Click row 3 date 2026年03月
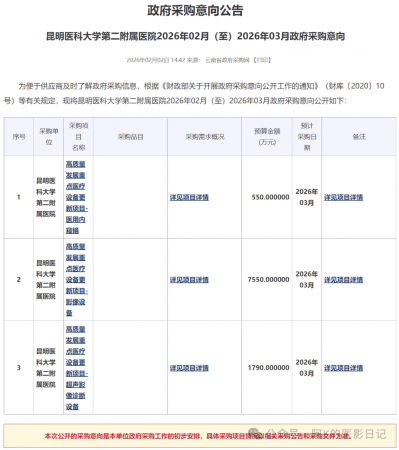Screen dimensions: 399x450 coord(307,368)
